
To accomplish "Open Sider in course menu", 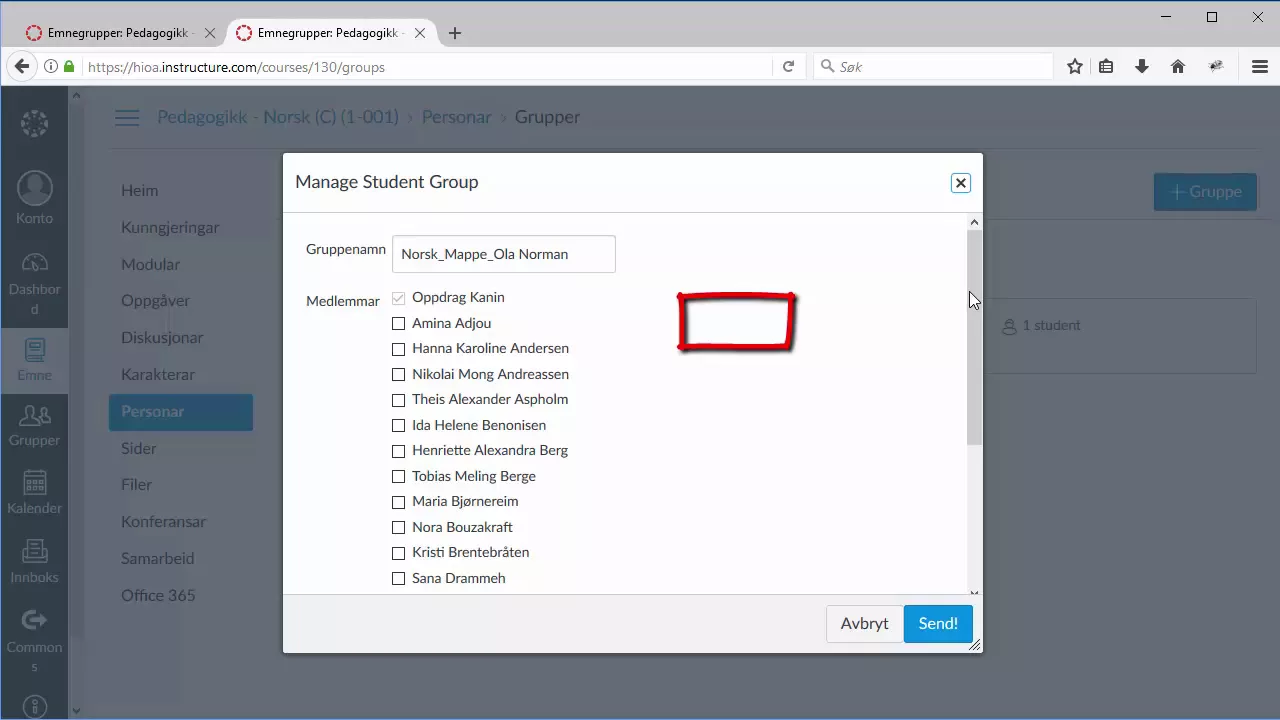I will coord(139,448).
